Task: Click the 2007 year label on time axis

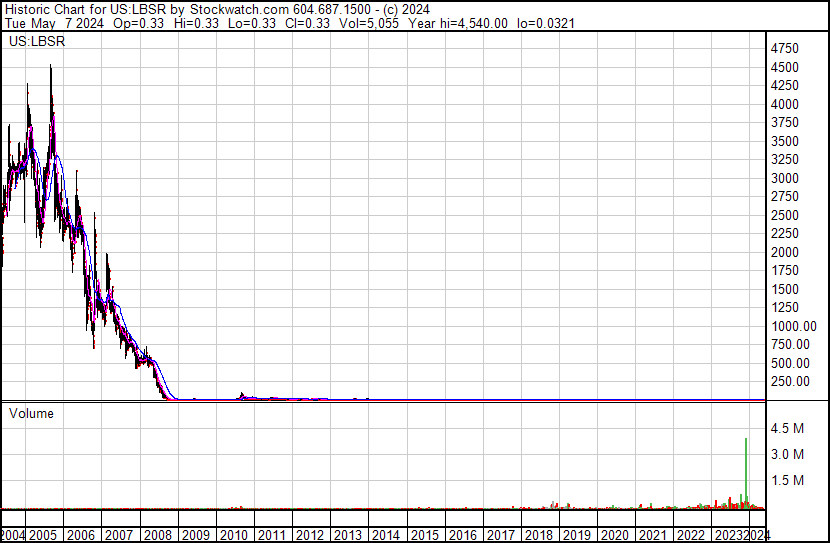Action: click(x=119, y=535)
